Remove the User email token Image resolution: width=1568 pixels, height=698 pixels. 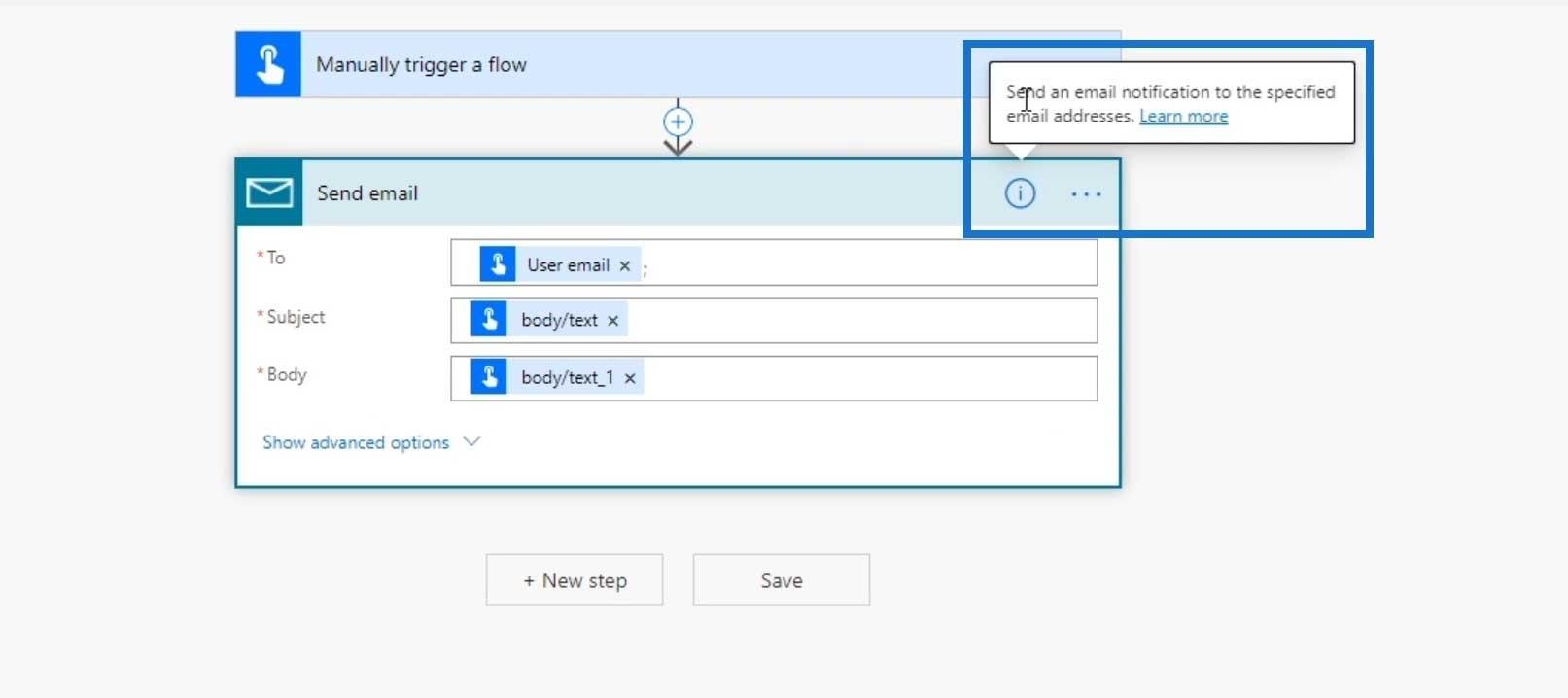(625, 265)
